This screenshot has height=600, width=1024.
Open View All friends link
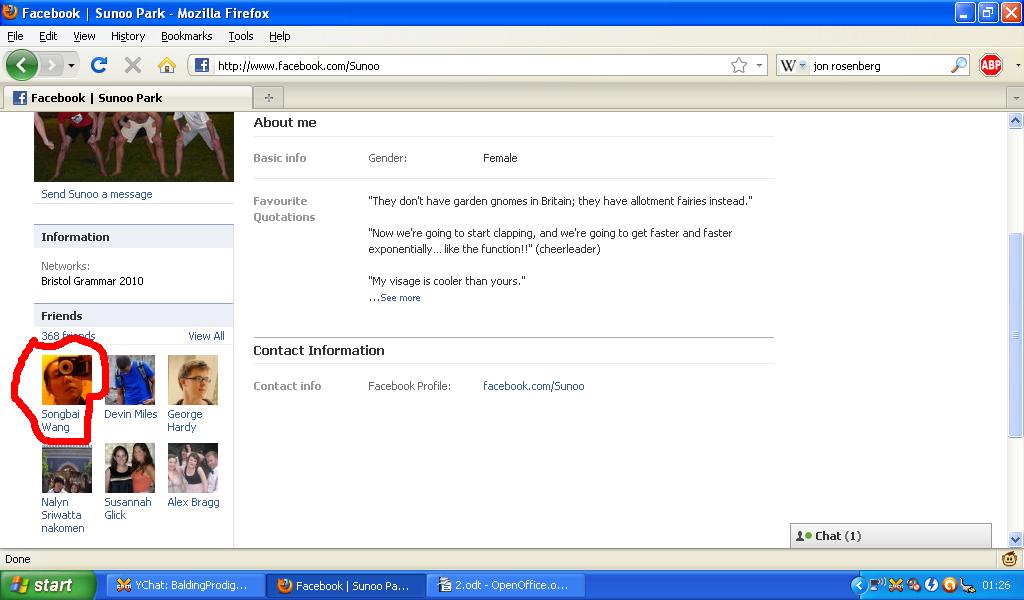(206, 336)
